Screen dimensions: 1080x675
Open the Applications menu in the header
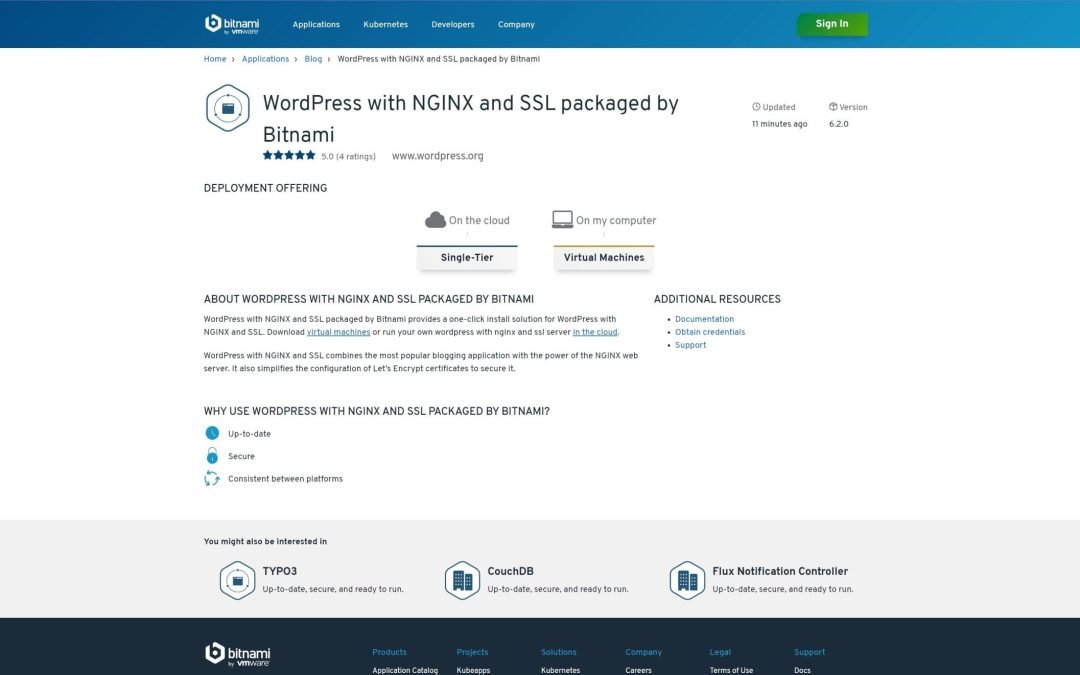point(316,24)
